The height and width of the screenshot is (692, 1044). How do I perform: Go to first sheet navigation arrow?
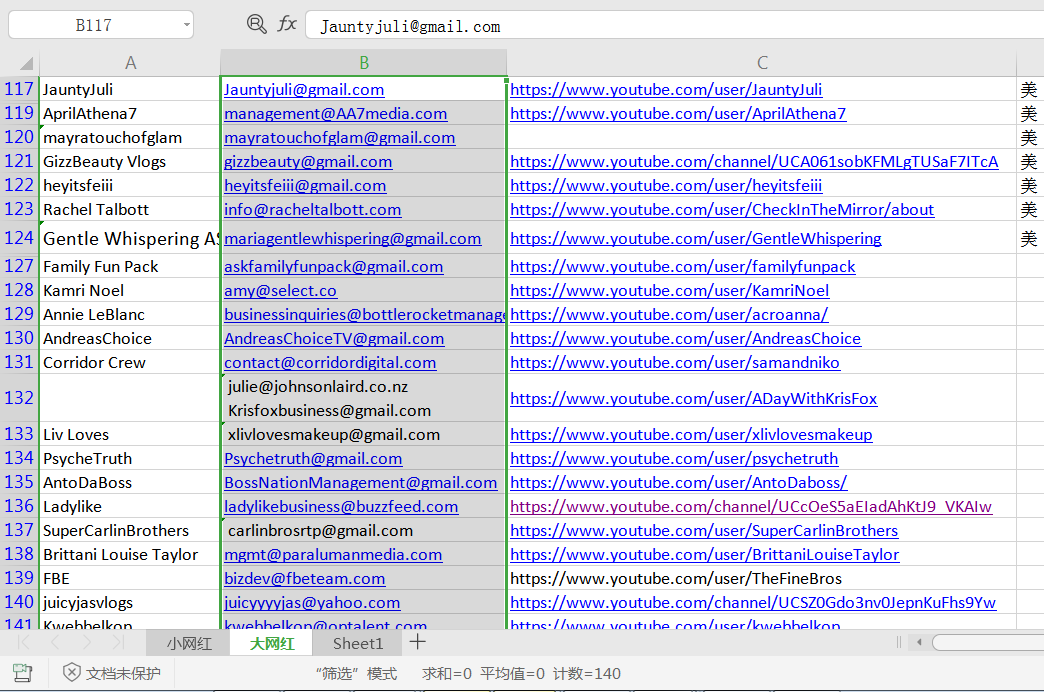(24, 643)
